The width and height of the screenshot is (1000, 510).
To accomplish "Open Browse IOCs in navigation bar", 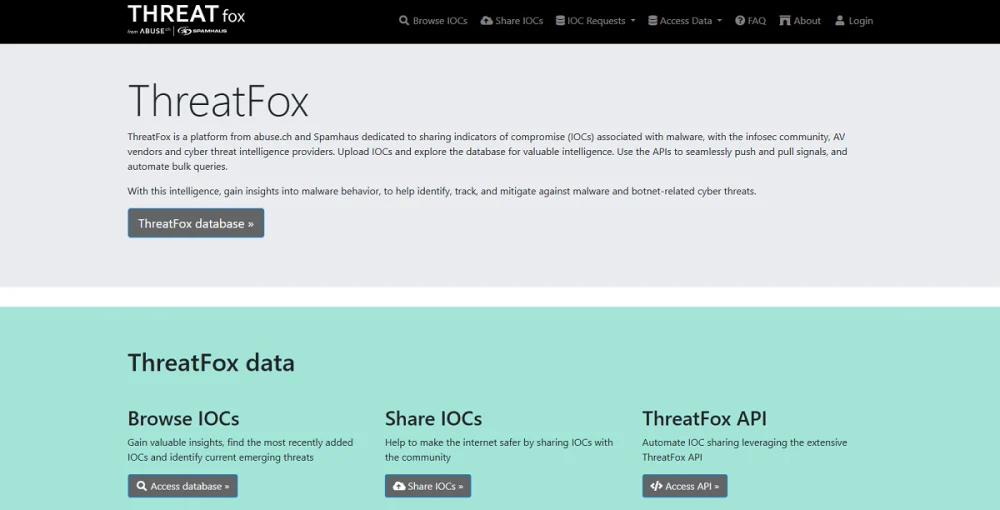I will [433, 20].
